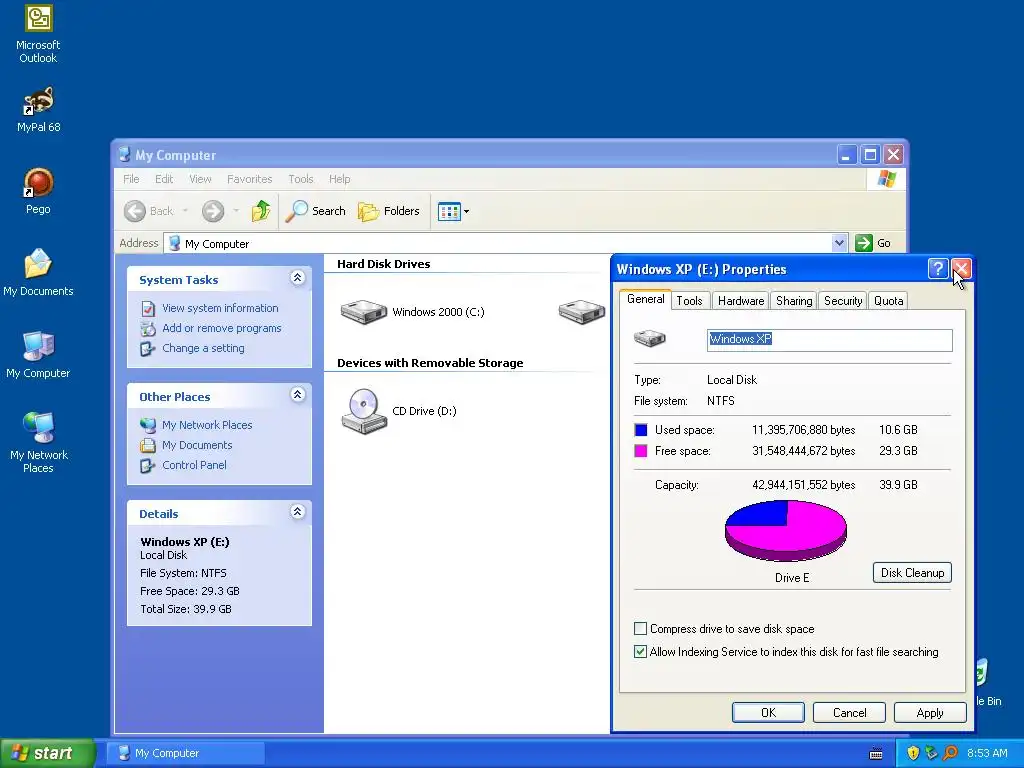Open the File menu
Image resolution: width=1024 pixels, height=768 pixels.
pyautogui.click(x=131, y=179)
